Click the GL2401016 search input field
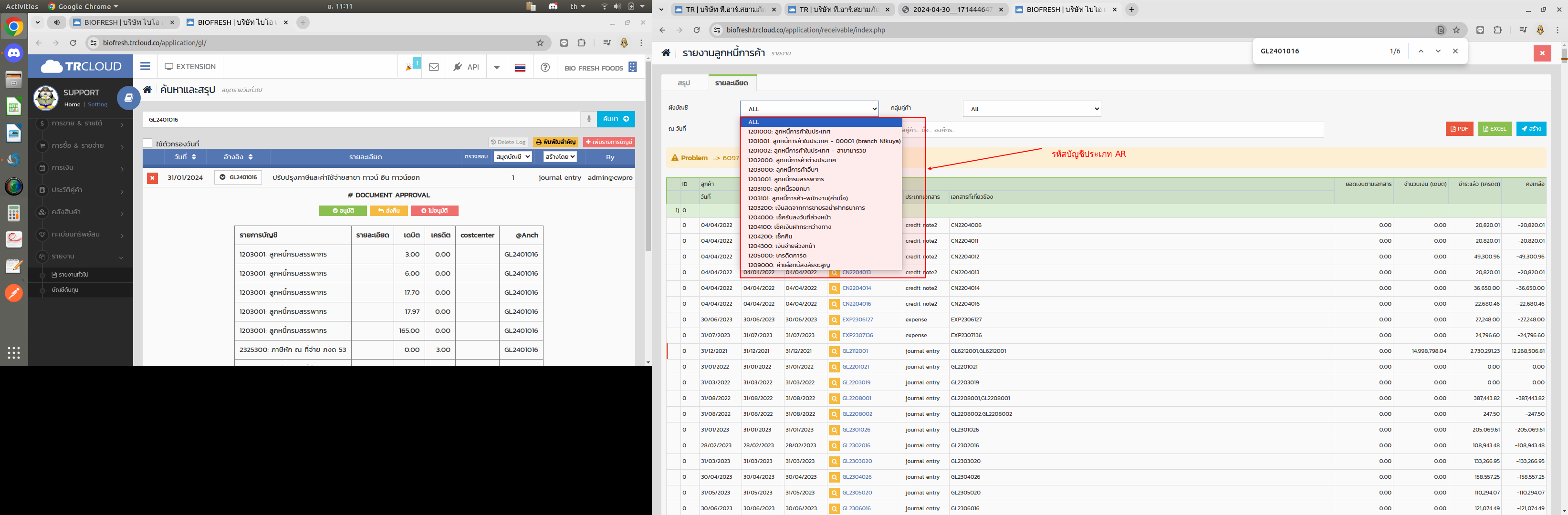Image resolution: width=1568 pixels, height=515 pixels. pos(362,119)
